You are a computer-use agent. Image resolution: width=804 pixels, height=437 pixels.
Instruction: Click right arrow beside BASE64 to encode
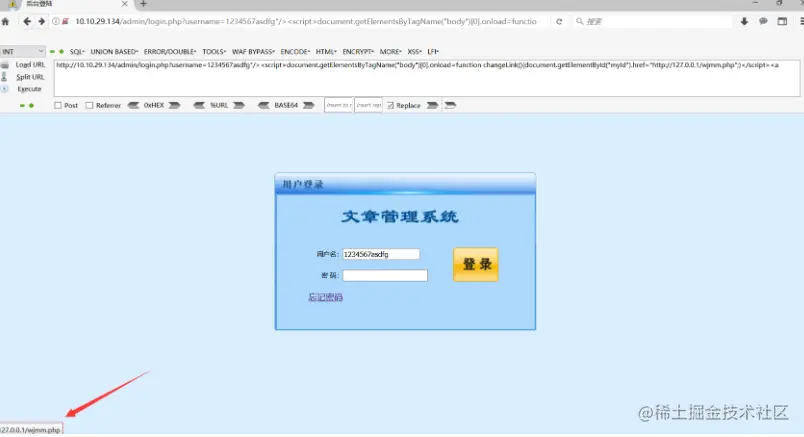[x=308, y=105]
